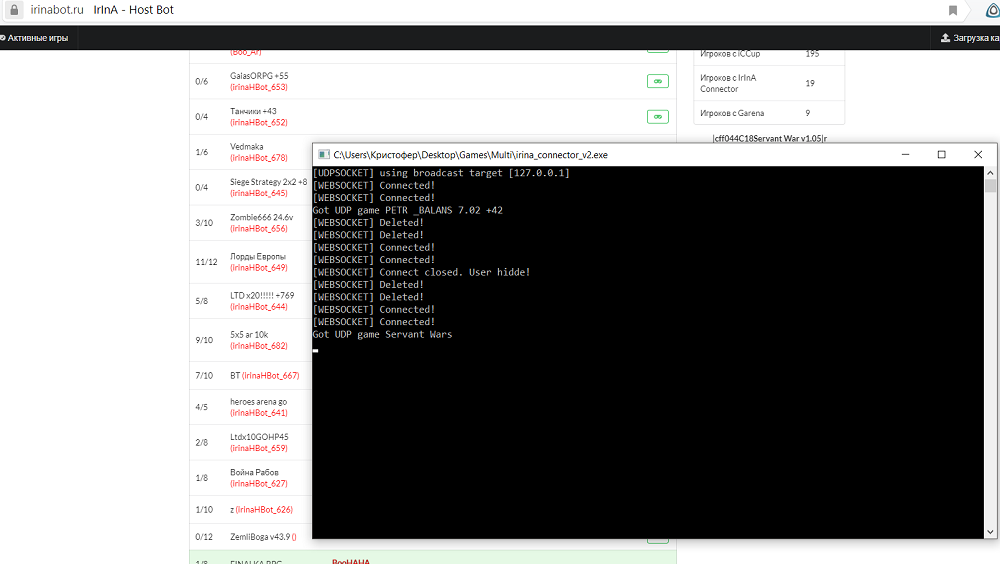This screenshot has width=1000, height=564.
Task: Select the Zombie666 24.6v game title
Action: [x=261, y=218]
